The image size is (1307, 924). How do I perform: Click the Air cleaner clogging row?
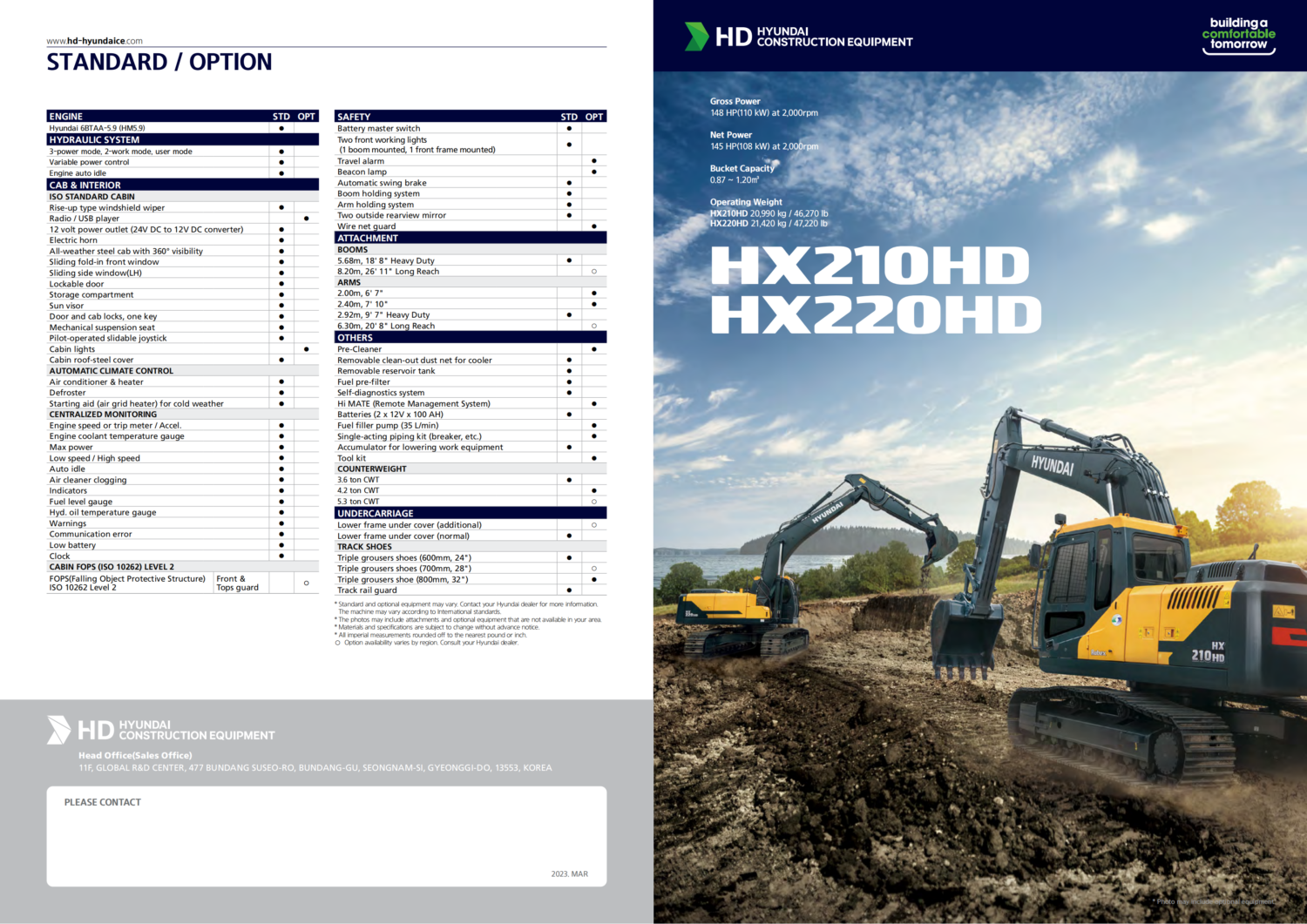point(183,480)
